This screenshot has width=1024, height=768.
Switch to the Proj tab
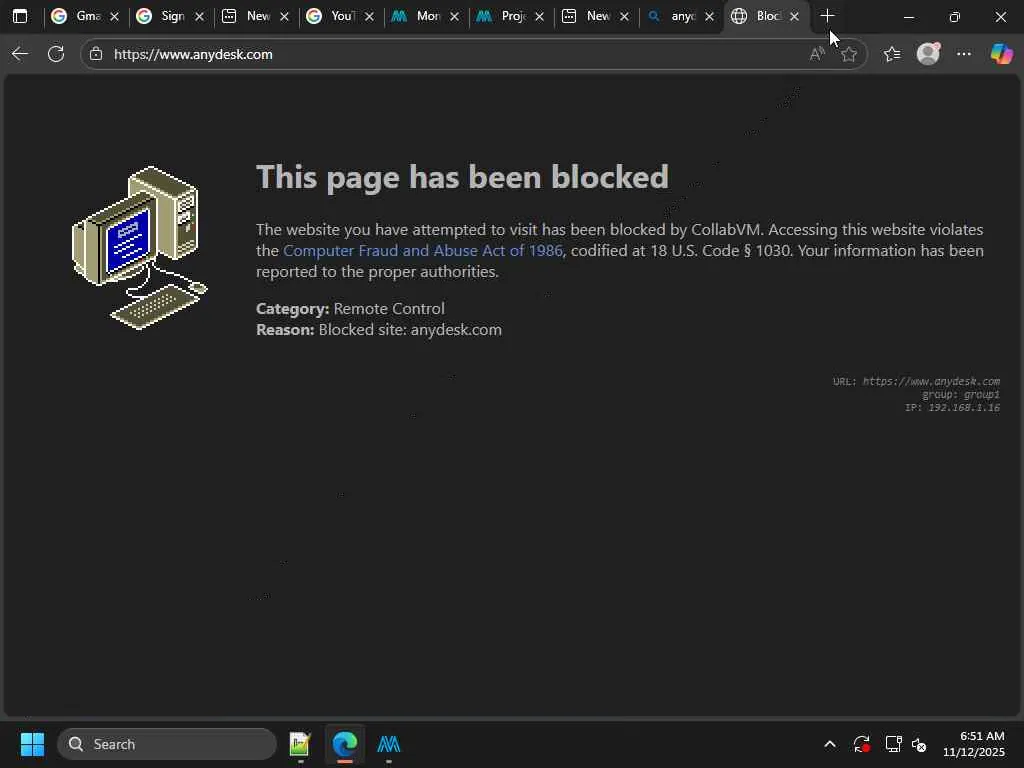tap(510, 16)
